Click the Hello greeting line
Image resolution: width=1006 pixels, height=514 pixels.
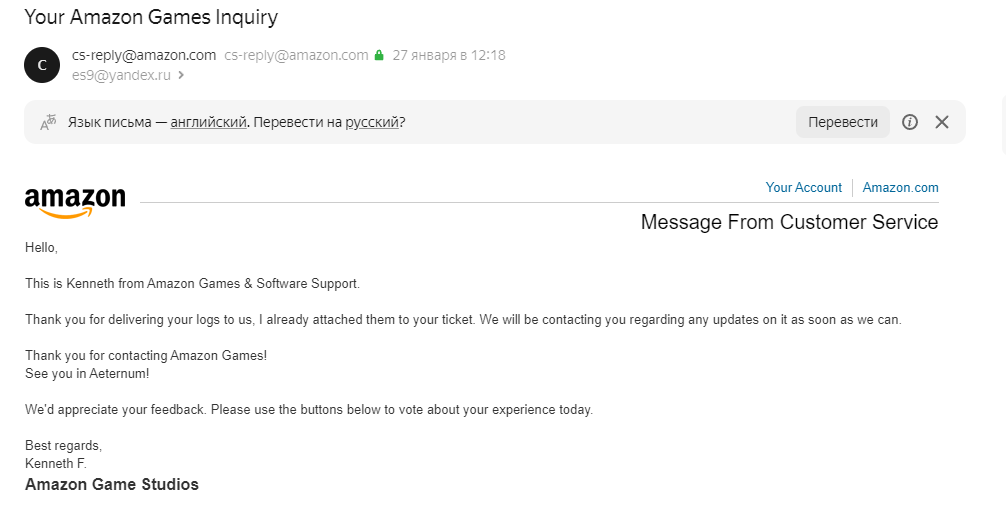tap(42, 247)
